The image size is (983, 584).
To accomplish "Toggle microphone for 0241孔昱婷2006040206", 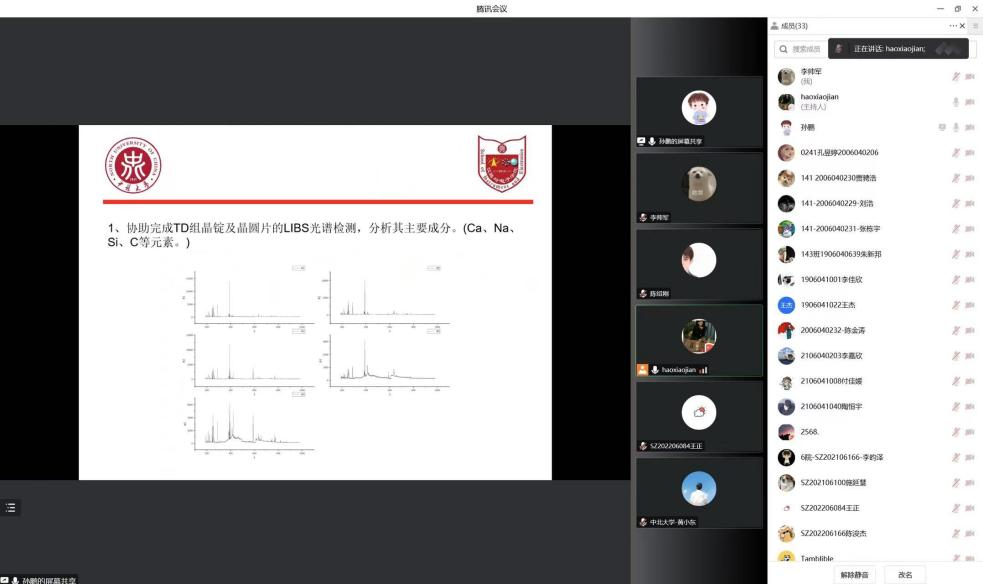I will coord(956,152).
